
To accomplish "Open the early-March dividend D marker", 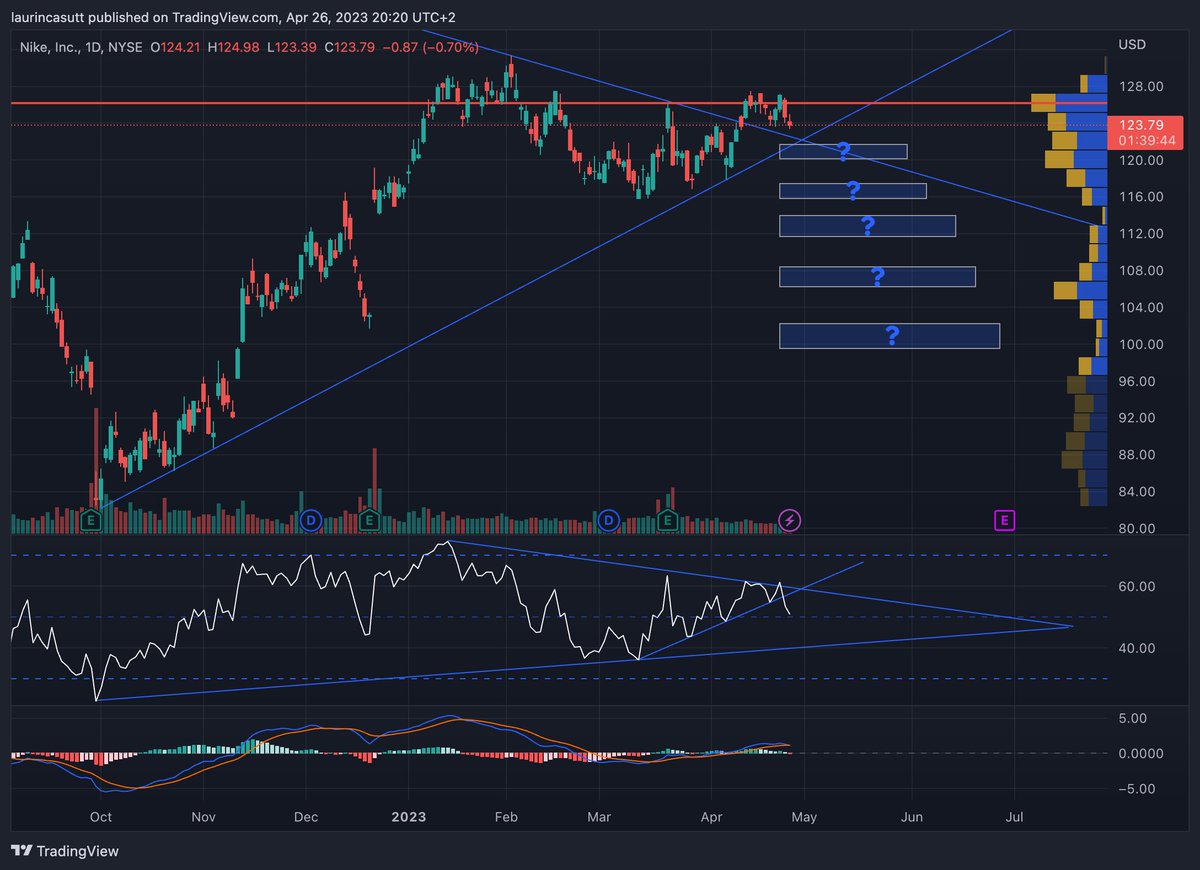I will click(609, 519).
